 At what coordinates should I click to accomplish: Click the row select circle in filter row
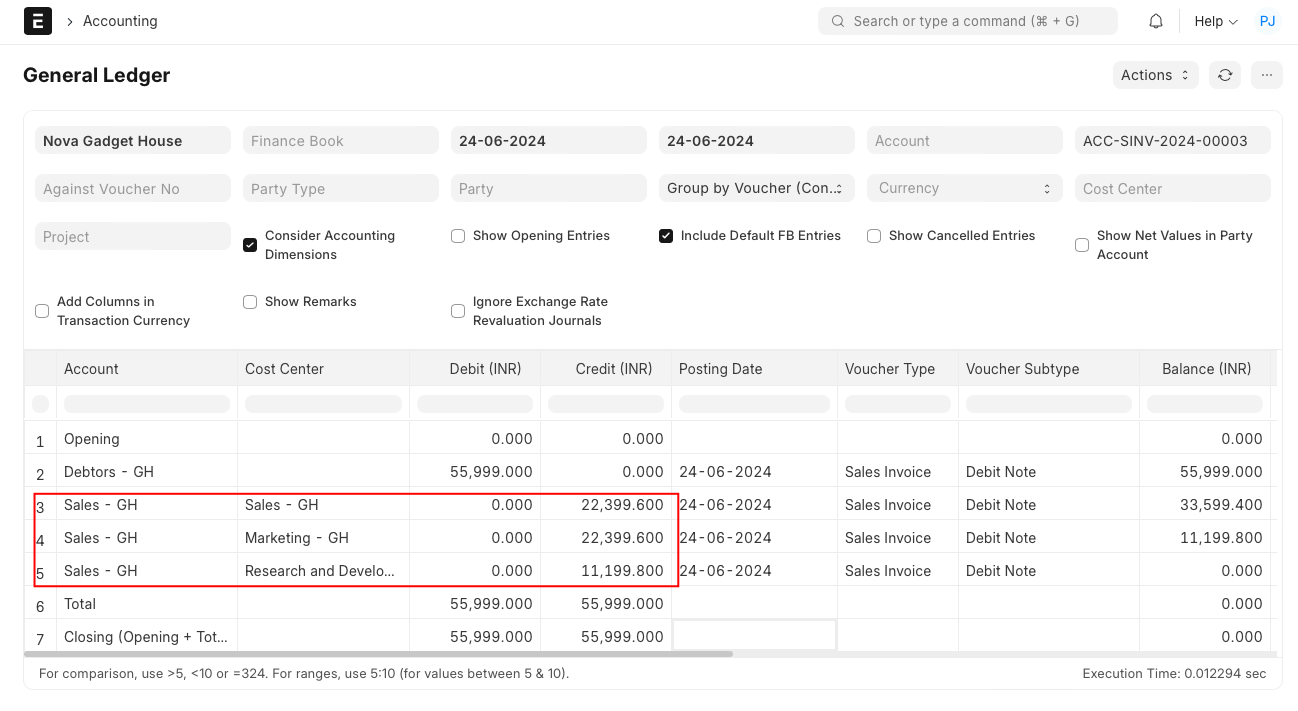coord(40,404)
